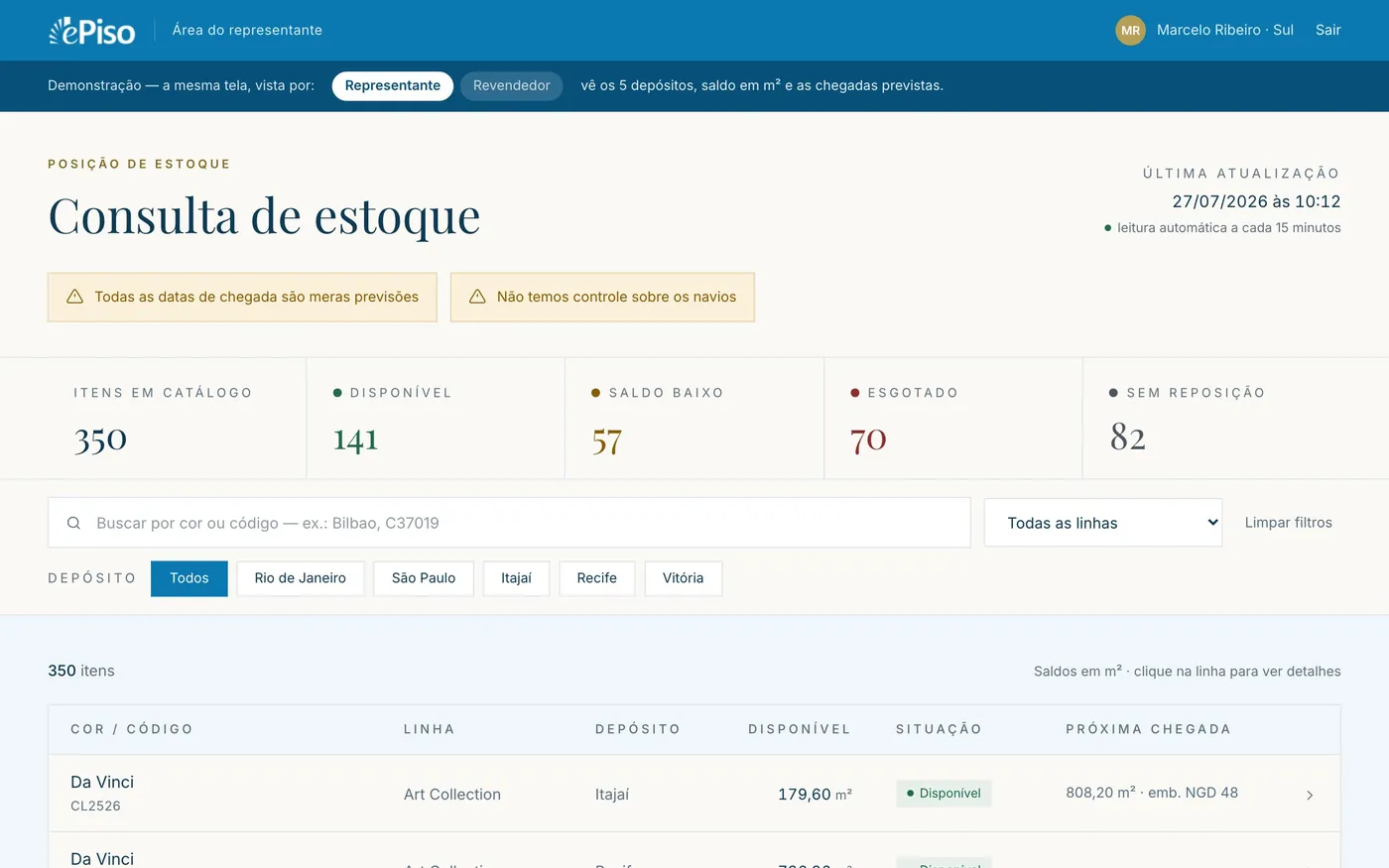The height and width of the screenshot is (868, 1389).
Task: Open the MR user avatar
Action: tap(1130, 31)
